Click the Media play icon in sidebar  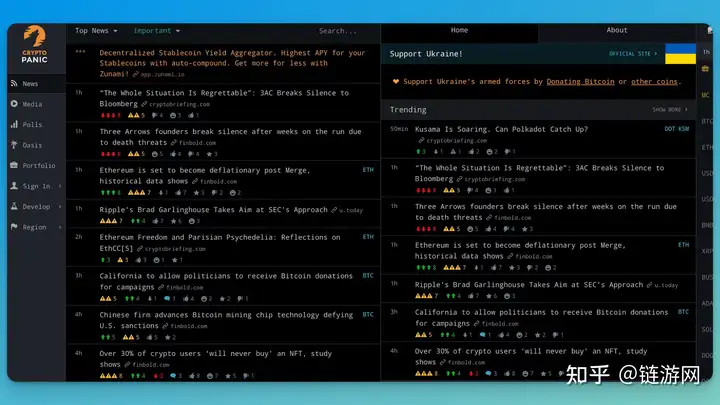click(14, 104)
